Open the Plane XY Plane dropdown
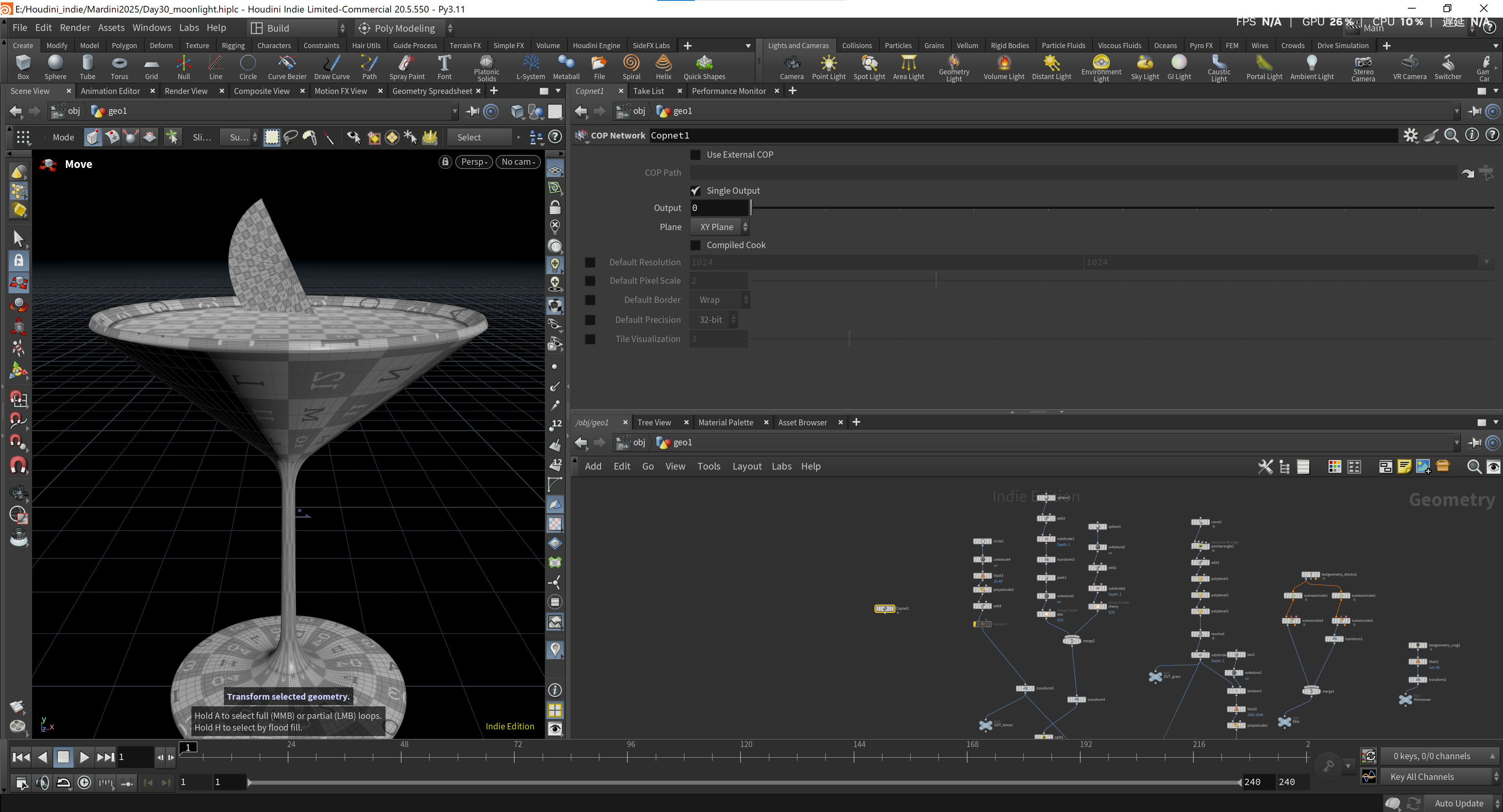 click(x=719, y=227)
